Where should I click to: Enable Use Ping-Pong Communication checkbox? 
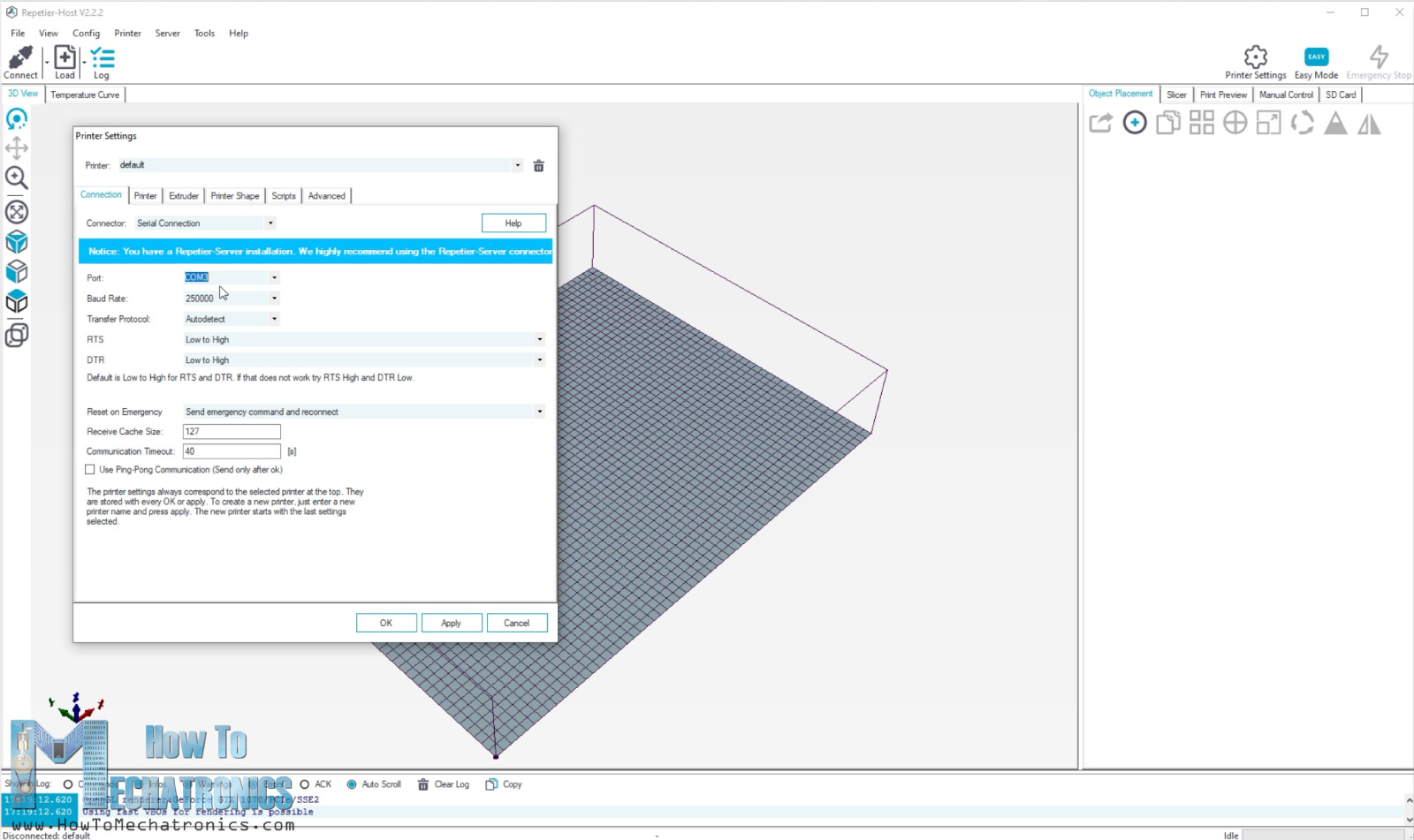point(90,470)
